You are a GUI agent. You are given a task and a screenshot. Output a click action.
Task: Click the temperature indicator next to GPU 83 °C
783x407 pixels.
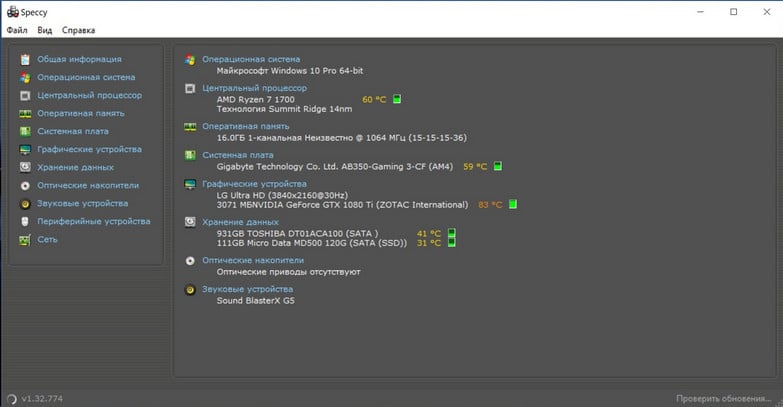[x=512, y=204]
